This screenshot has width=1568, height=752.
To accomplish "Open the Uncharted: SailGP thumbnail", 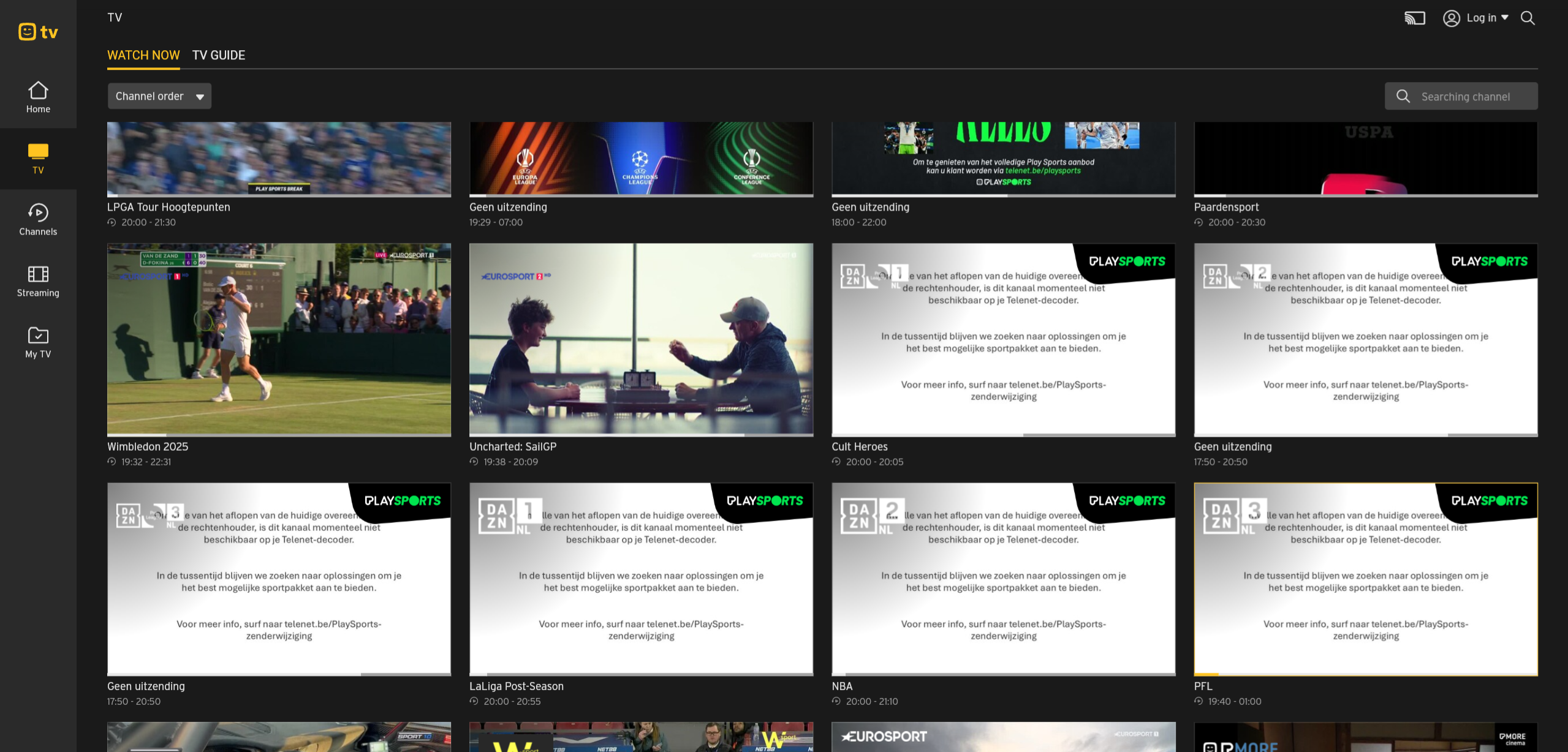I will (x=641, y=339).
